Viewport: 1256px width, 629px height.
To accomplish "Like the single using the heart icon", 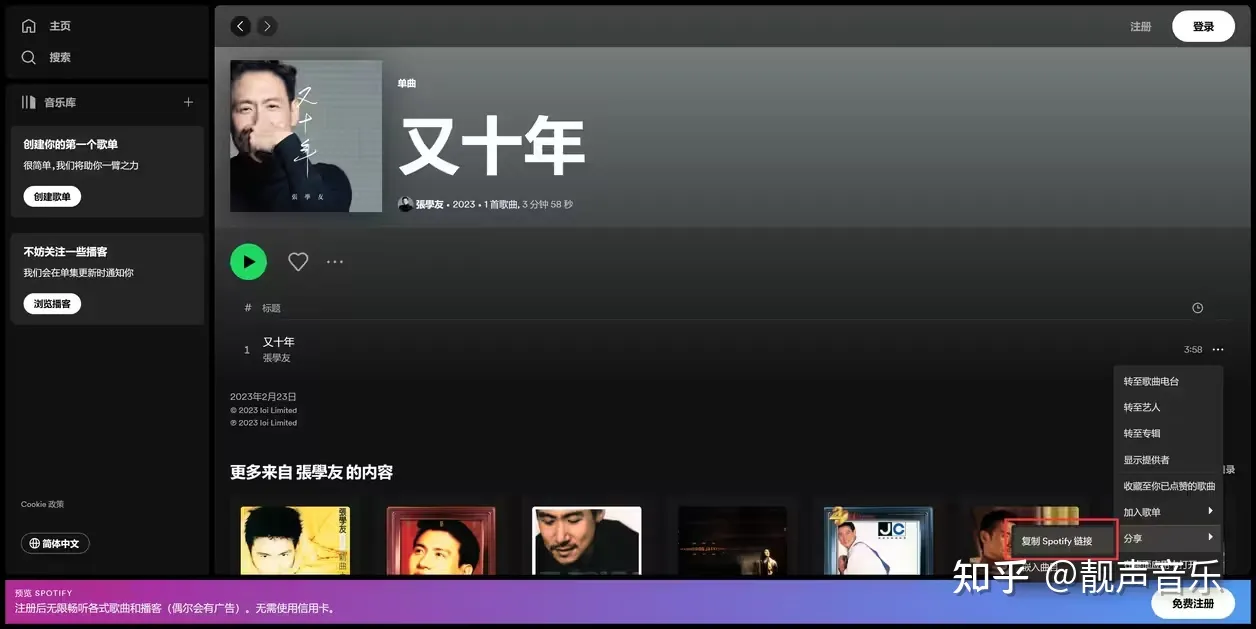I will (298, 262).
